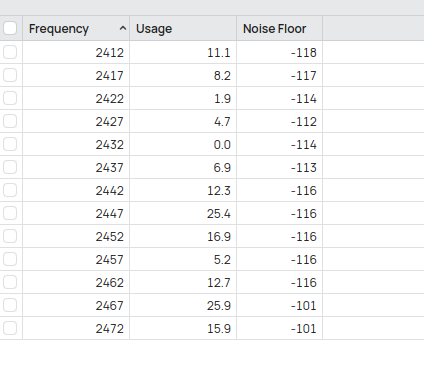Check the box for frequency 2417
Viewport: 424px width, 391px height.
click(10, 75)
